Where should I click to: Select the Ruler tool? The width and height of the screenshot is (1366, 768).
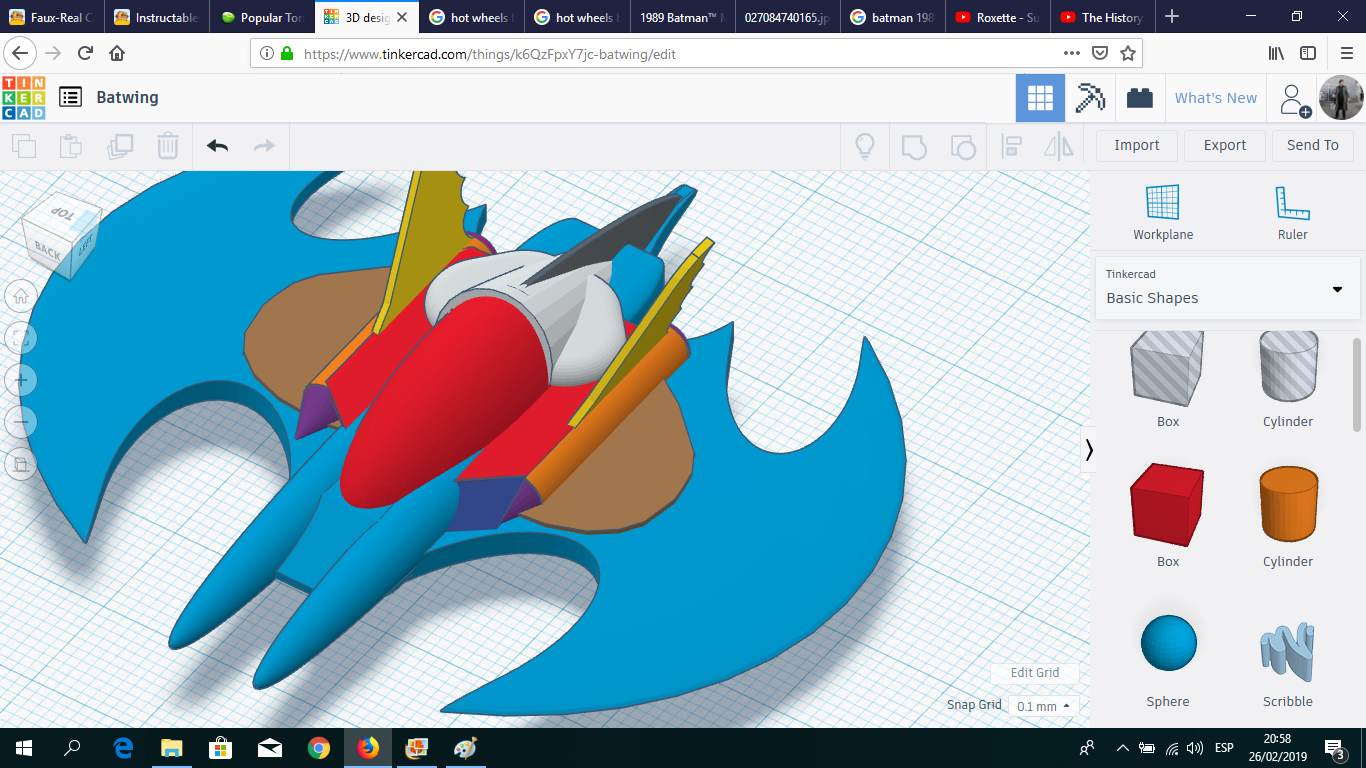pyautogui.click(x=1293, y=213)
